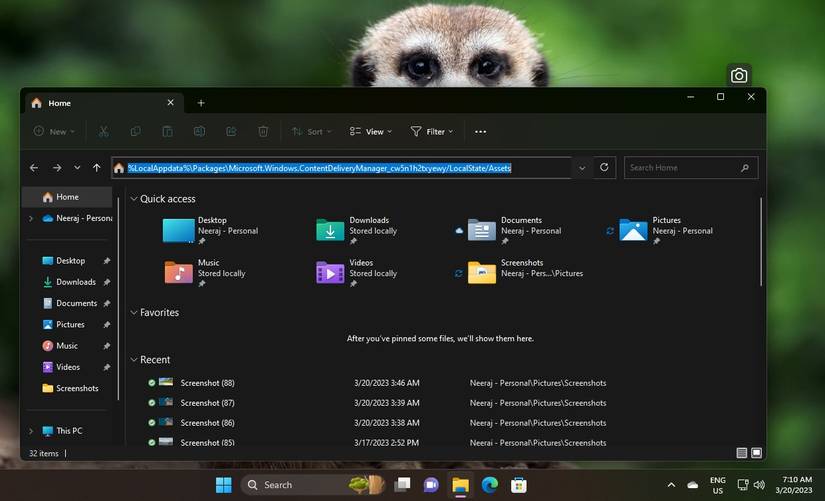This screenshot has width=825, height=501.
Task: Click the Search Home input field
Action: (x=685, y=168)
